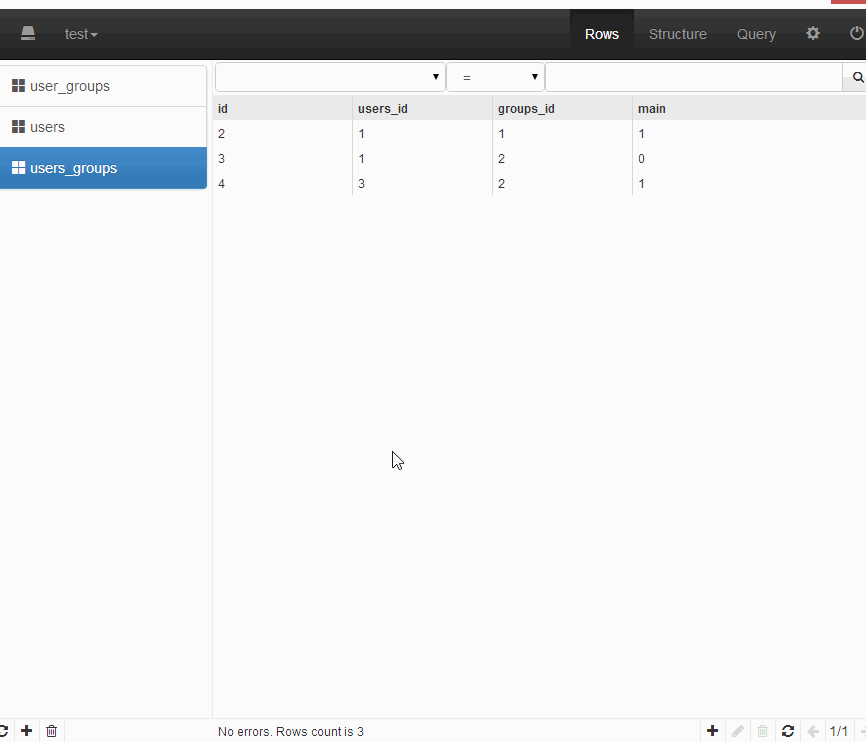Click the delete row trash icon at bottom right
Viewport: 866px width, 742px height.
tap(763, 731)
